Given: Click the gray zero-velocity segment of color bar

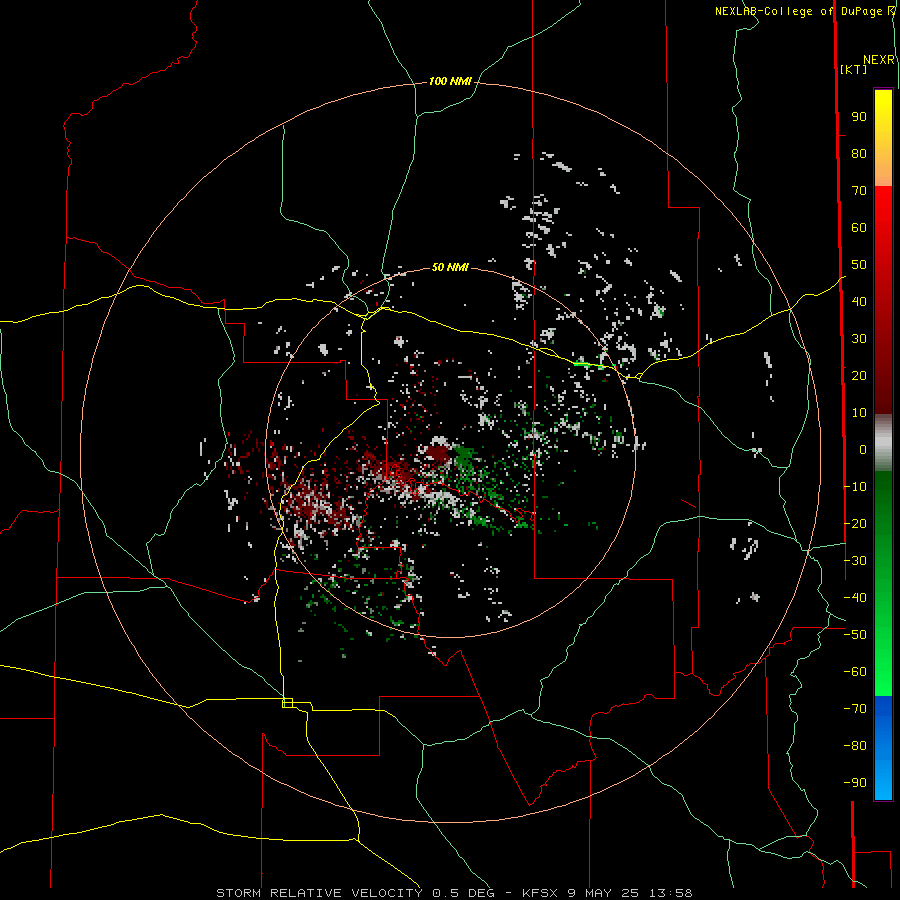Looking at the screenshot, I should click(x=883, y=443).
